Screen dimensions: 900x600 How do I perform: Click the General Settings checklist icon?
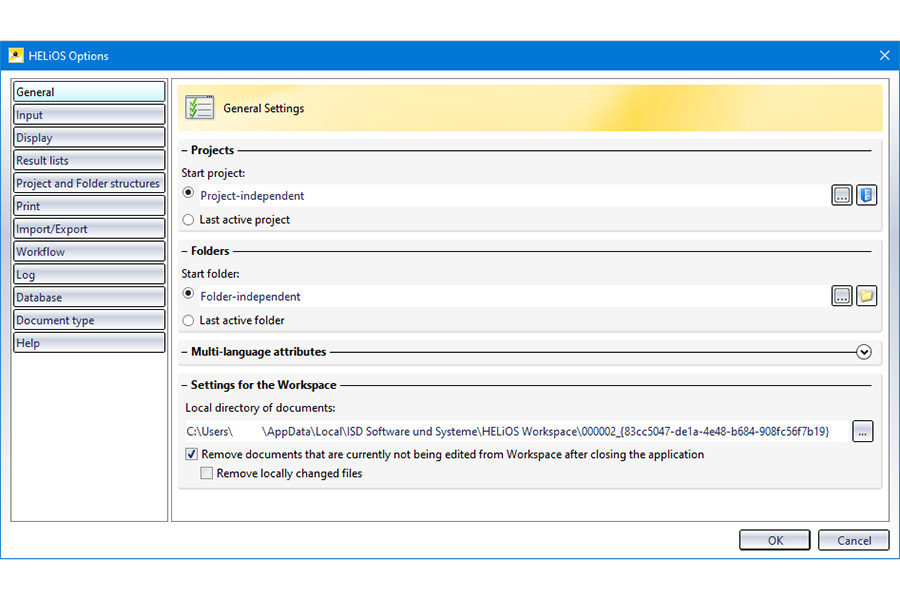(200, 107)
